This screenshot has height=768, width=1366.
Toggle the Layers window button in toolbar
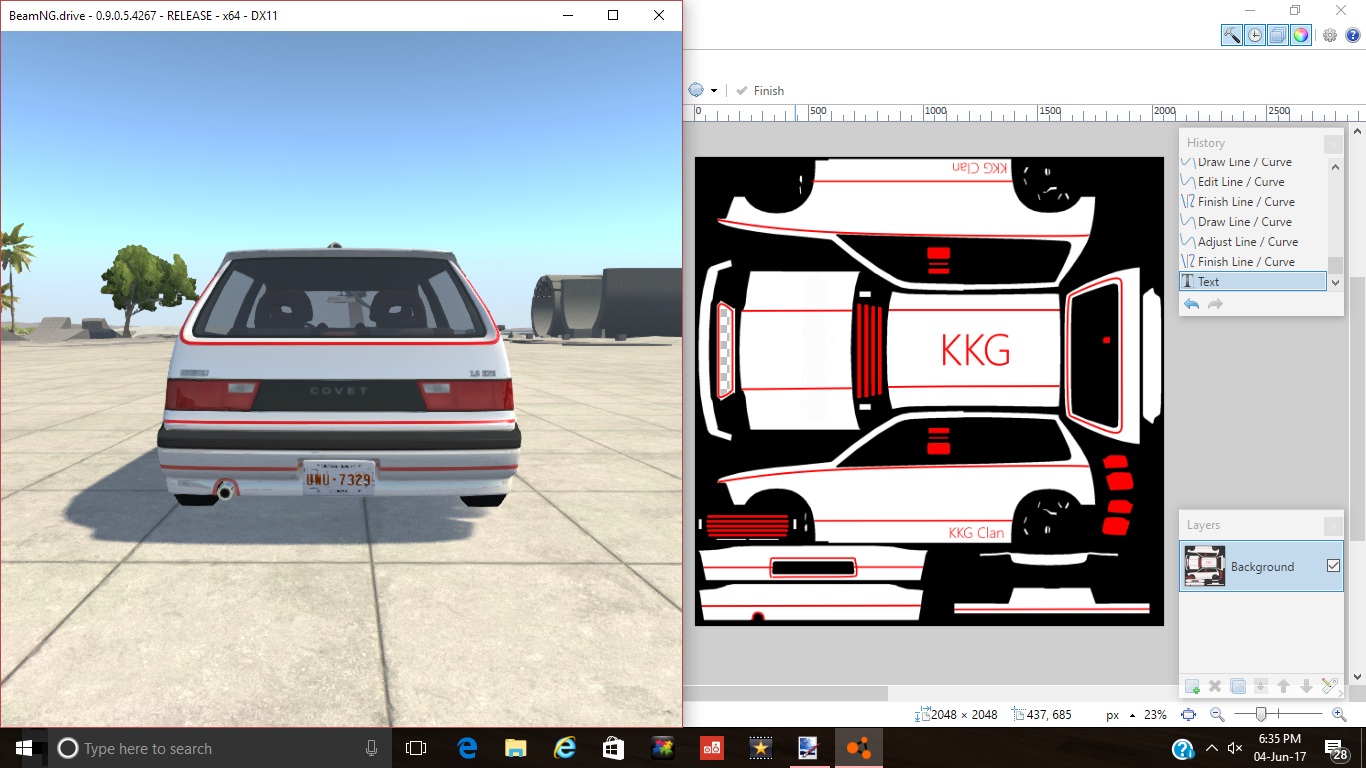pos(1277,35)
